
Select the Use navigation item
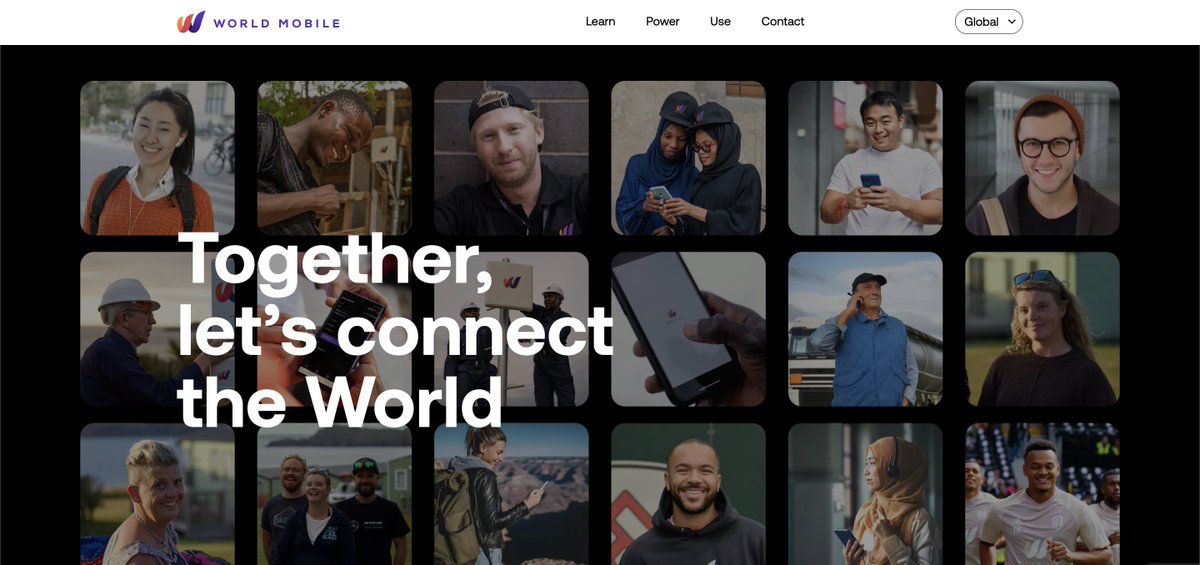pos(720,21)
